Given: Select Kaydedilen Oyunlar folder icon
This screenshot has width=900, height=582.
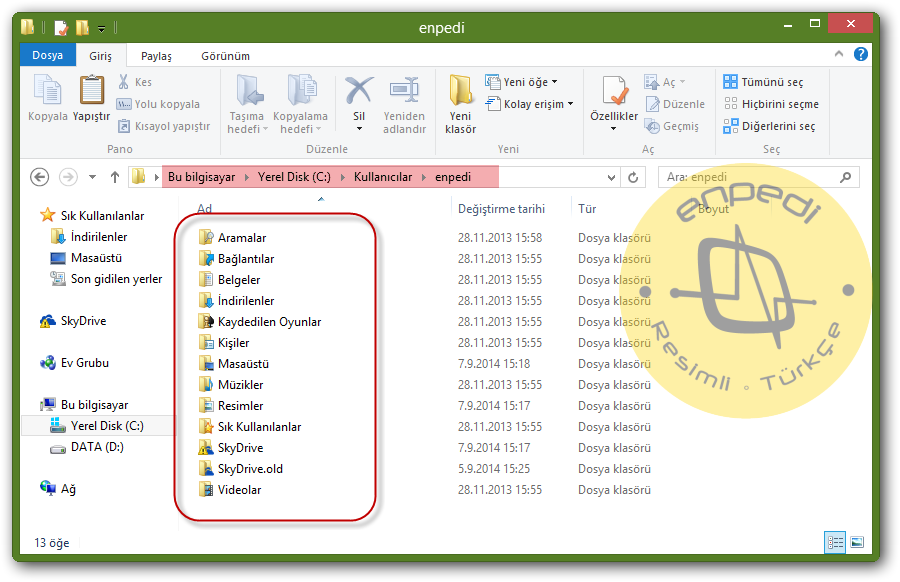Looking at the screenshot, I should [x=205, y=321].
